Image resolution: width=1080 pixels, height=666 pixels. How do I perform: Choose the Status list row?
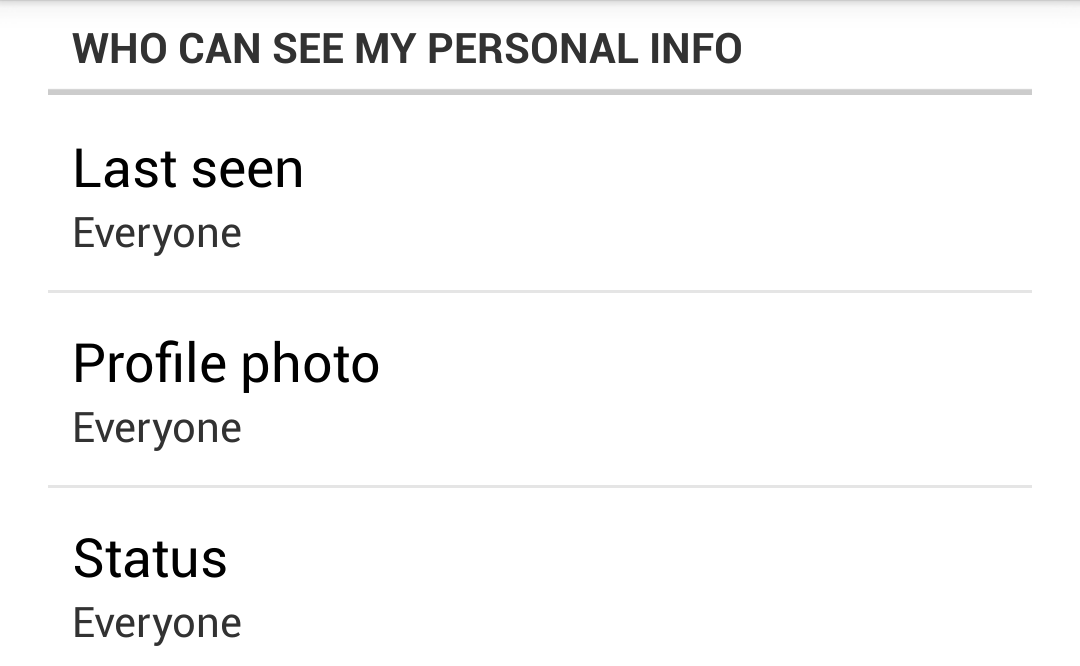point(540,585)
